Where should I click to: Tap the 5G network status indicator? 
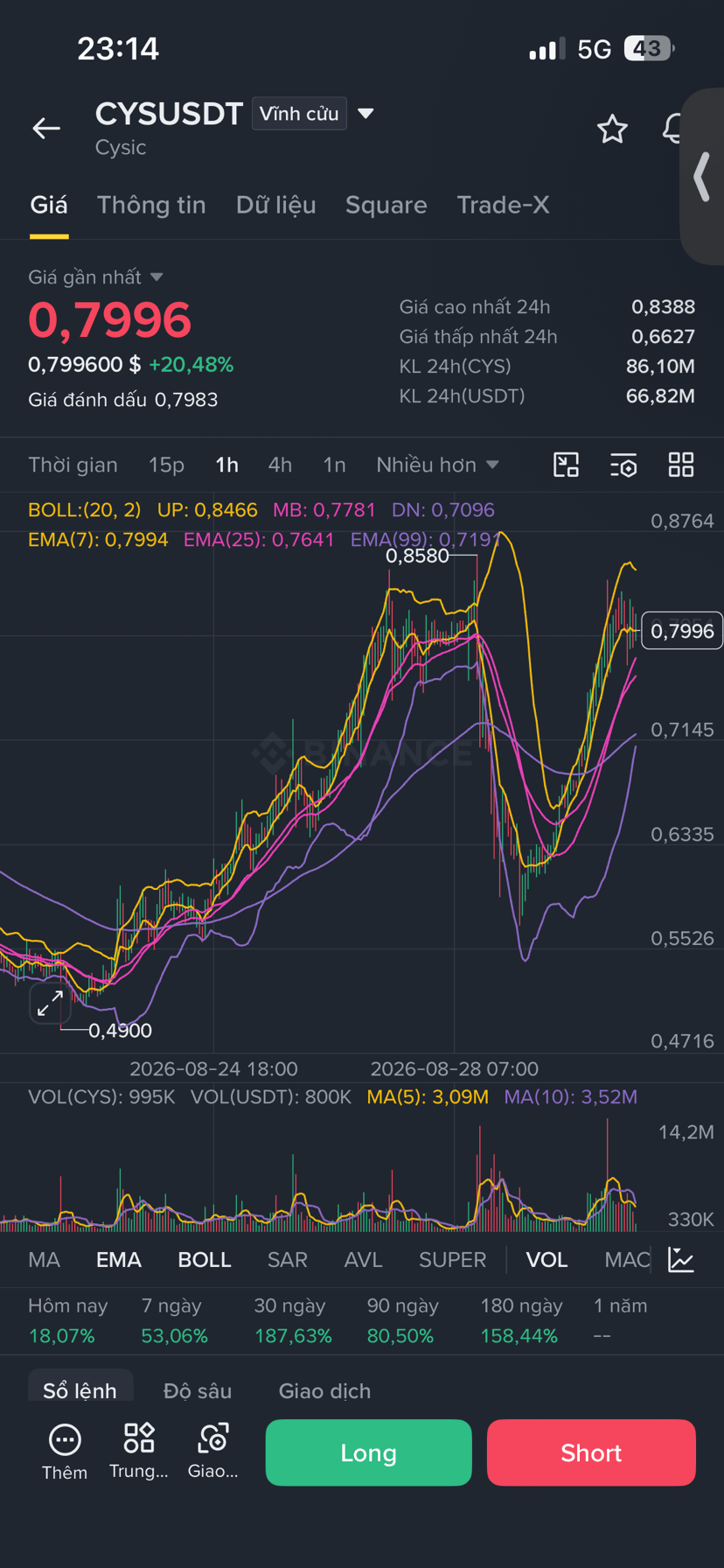coord(595,49)
